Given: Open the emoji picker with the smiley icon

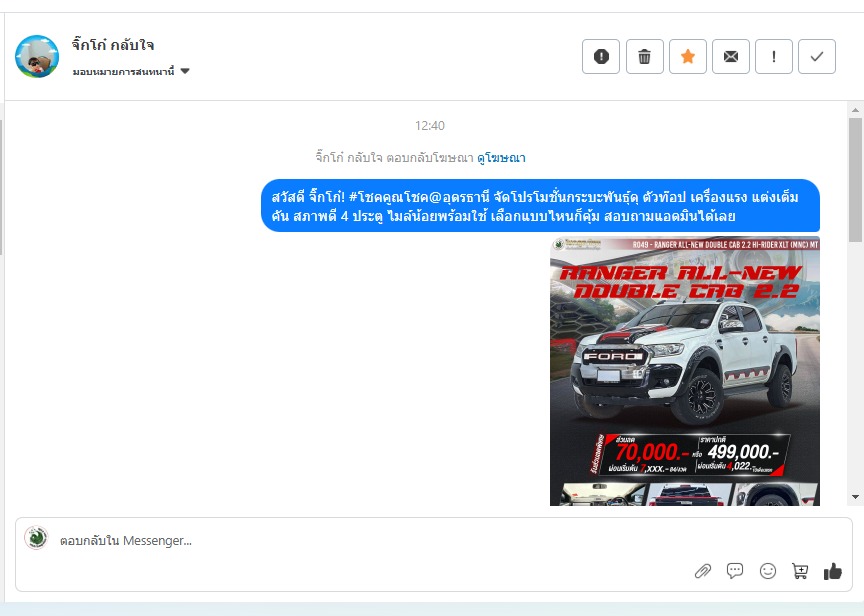Looking at the screenshot, I should tap(768, 571).
